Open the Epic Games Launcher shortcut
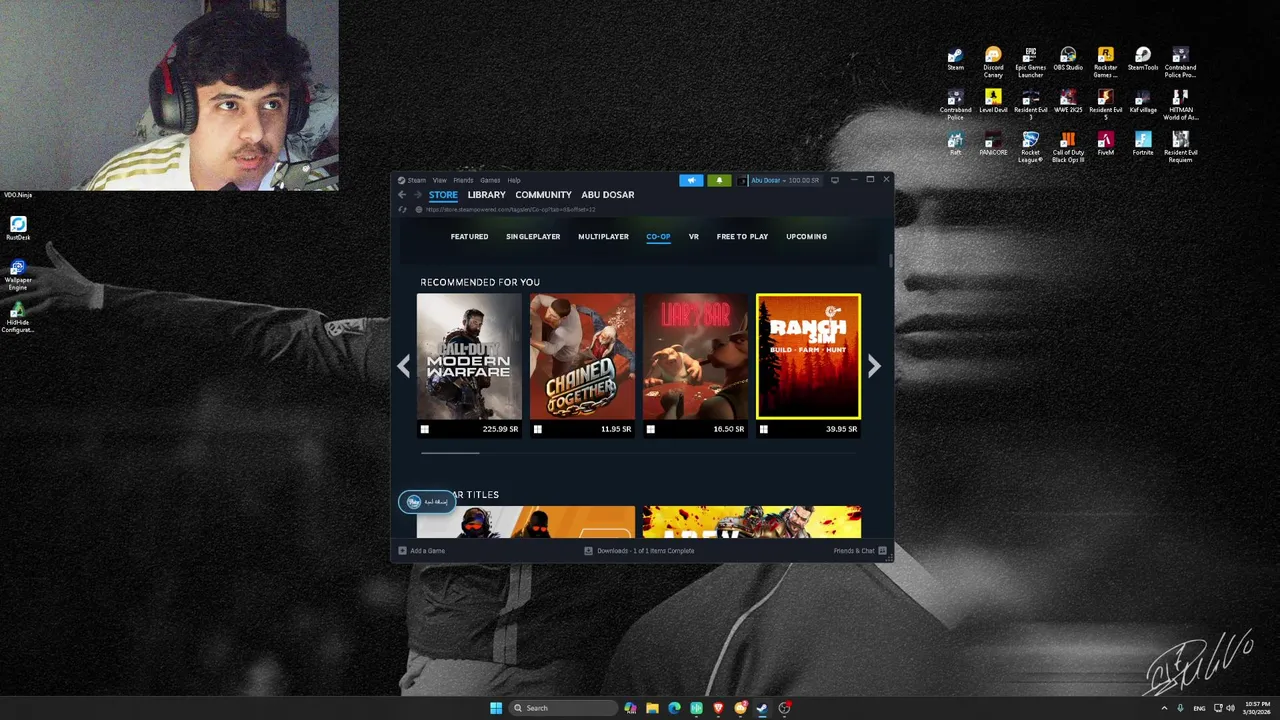Viewport: 1280px width, 720px height. pos(1030,62)
